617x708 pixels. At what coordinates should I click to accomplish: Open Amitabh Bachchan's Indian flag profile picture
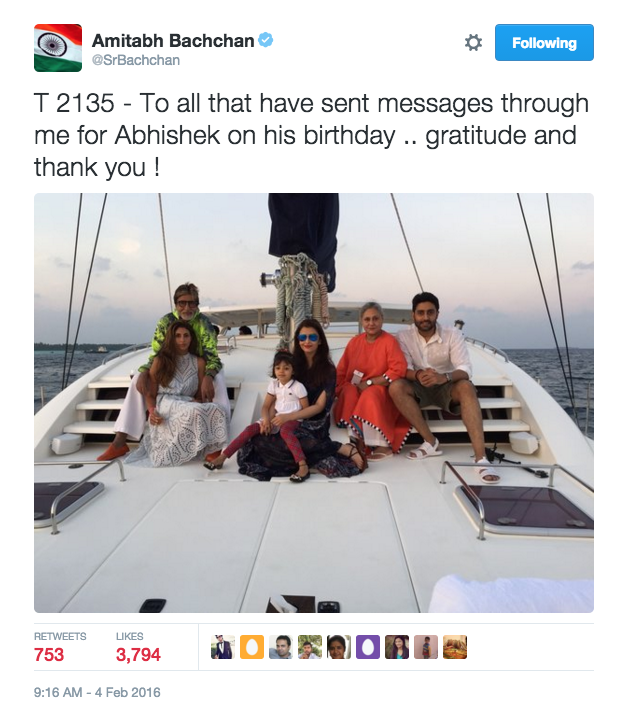(x=58, y=47)
